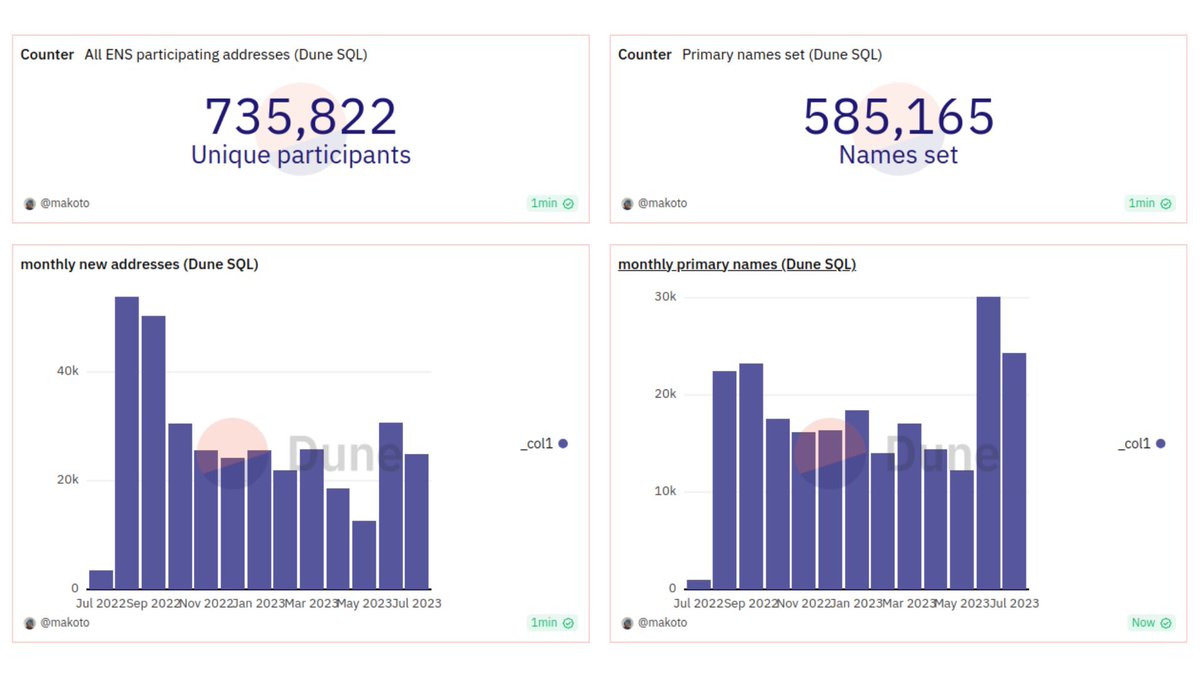Click the 735,822 counter value
Screen dimensions: 1200x675
pos(301,117)
